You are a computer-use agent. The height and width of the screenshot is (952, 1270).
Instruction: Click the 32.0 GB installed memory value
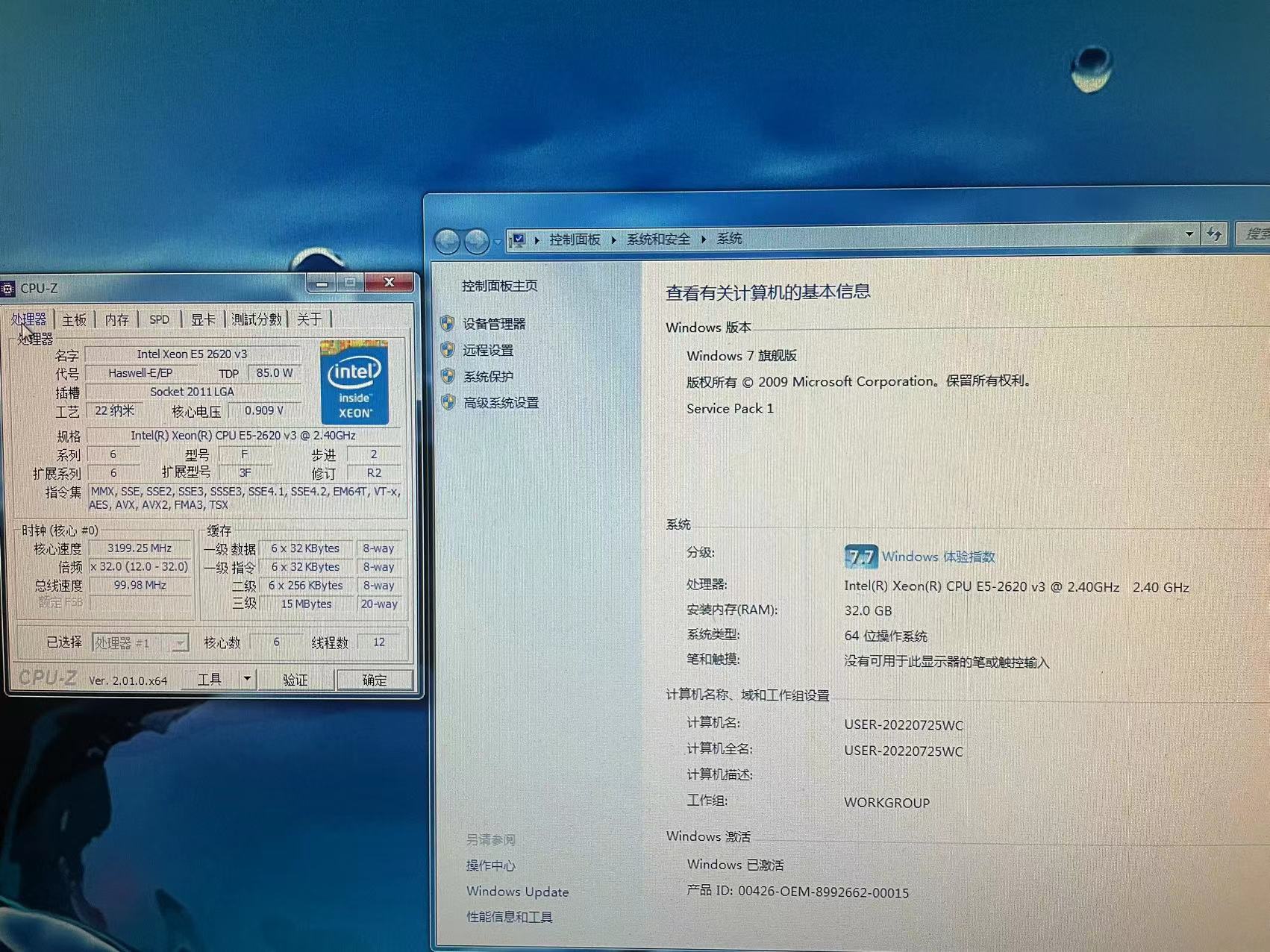point(868,610)
